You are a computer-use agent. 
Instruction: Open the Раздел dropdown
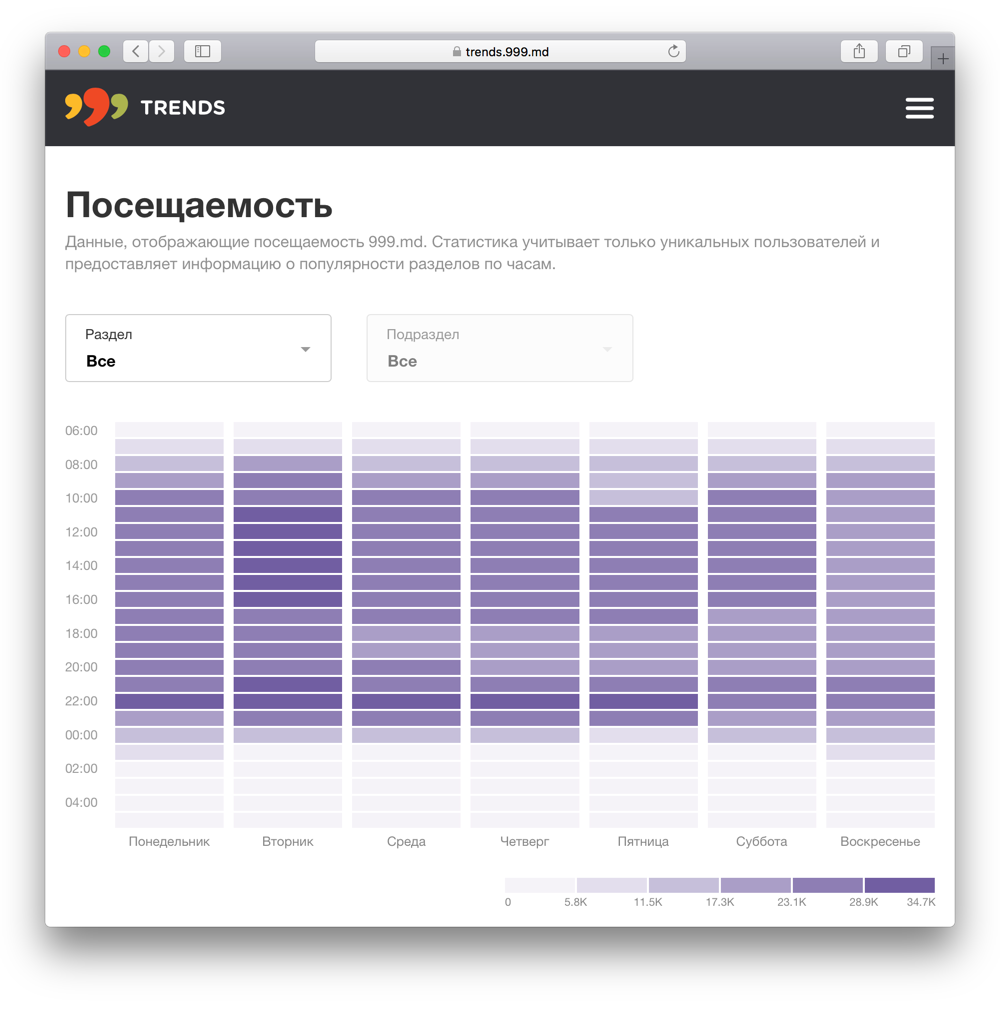pos(198,348)
